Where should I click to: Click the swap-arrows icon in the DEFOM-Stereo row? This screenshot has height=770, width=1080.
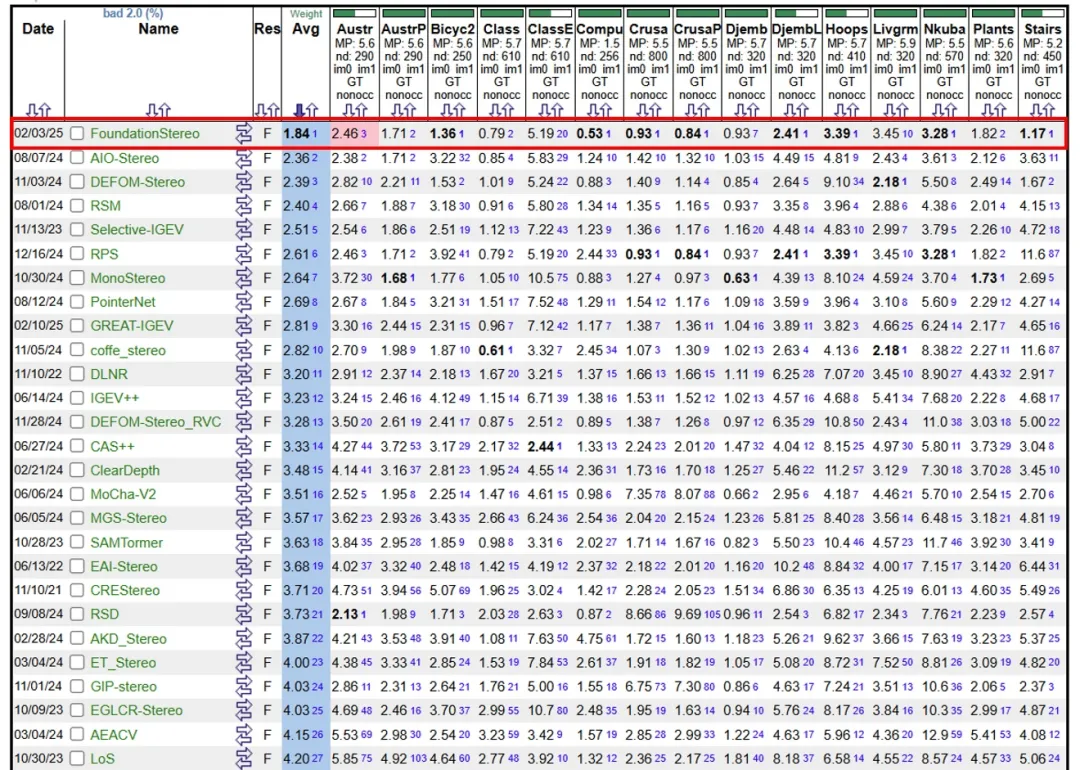[x=243, y=182]
